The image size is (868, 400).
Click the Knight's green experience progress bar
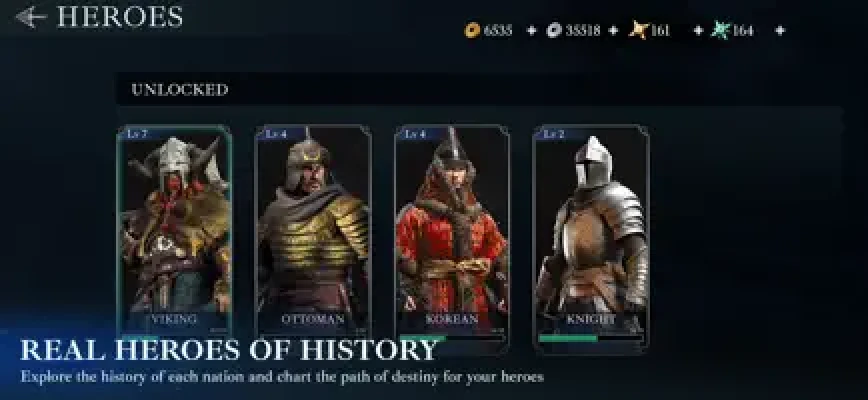591,338
